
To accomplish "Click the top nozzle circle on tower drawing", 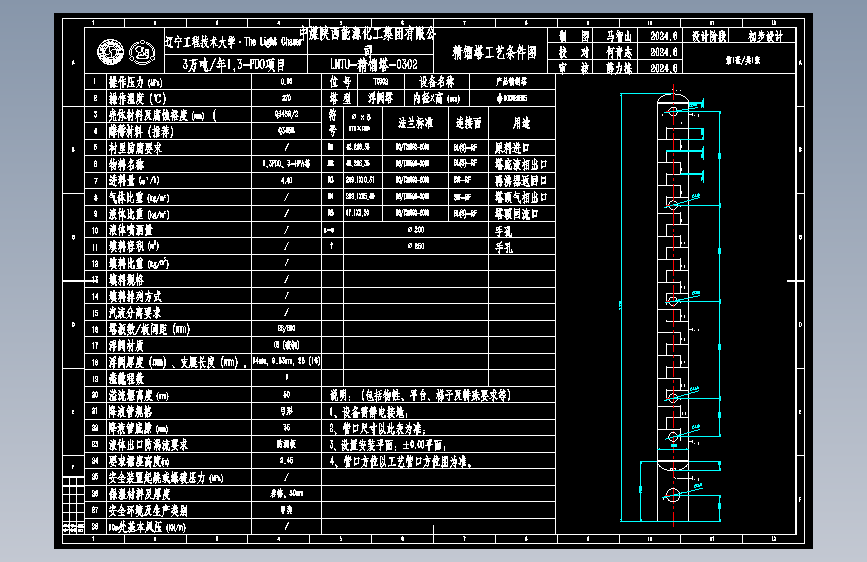I will (673, 111).
